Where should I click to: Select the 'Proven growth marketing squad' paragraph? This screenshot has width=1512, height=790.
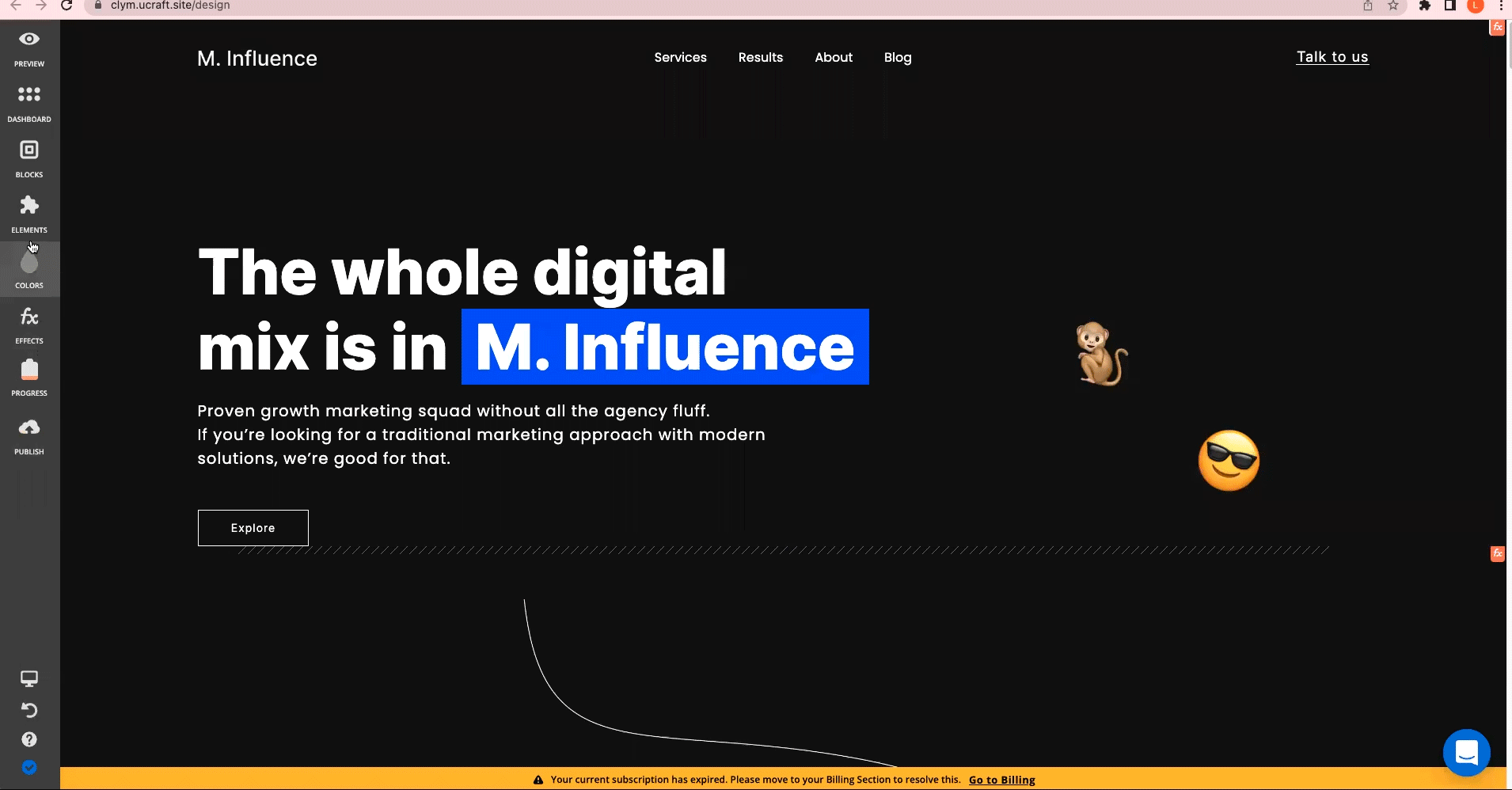tap(481, 435)
